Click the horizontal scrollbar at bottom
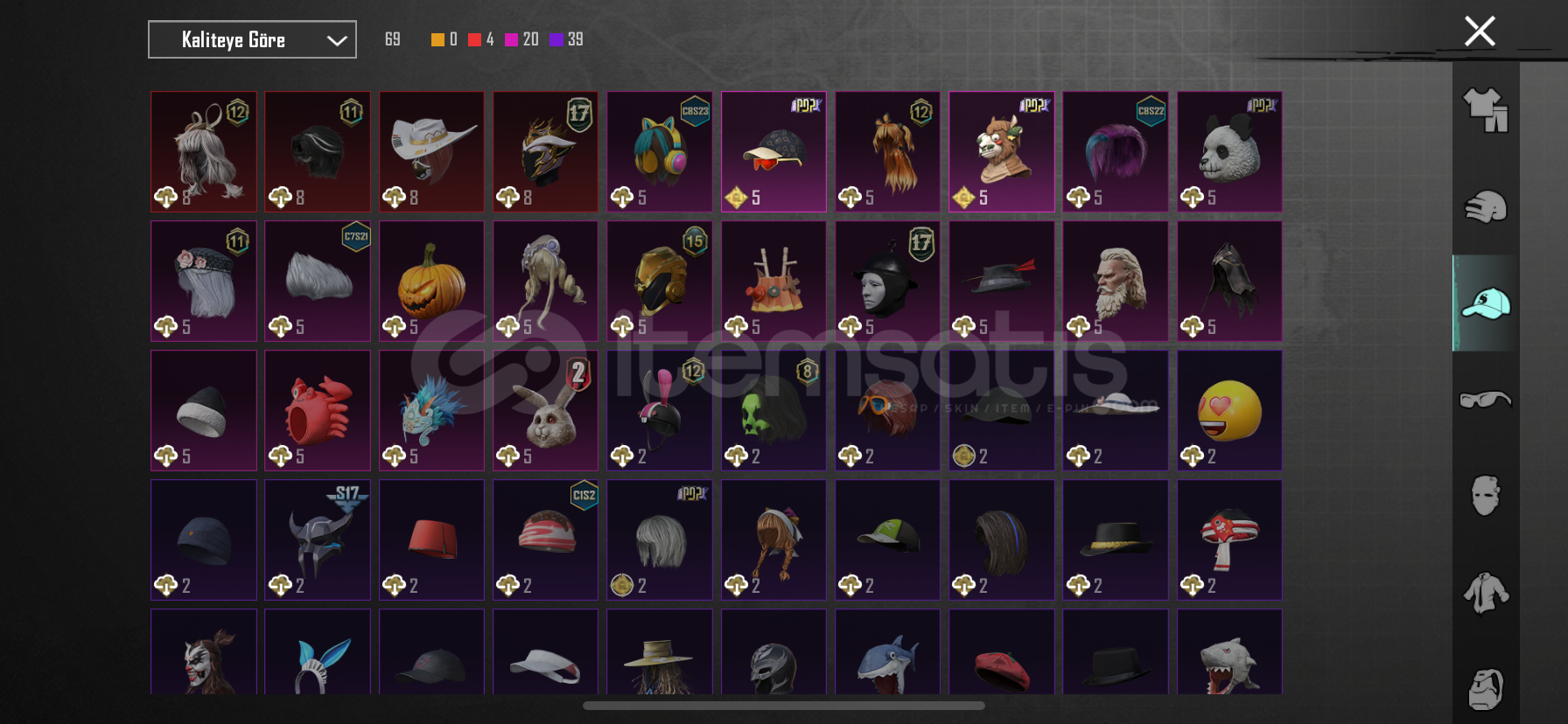This screenshot has height=724, width=1568. [x=784, y=706]
